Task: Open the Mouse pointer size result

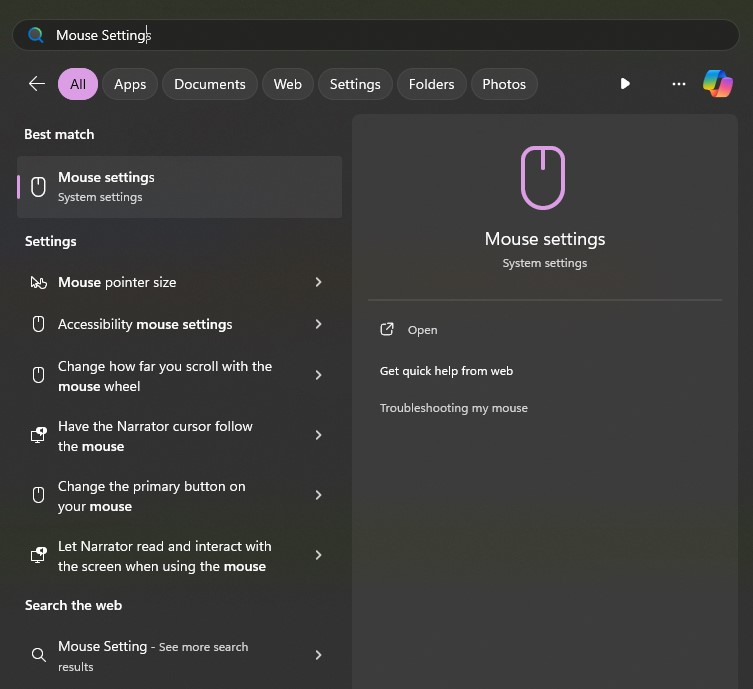Action: click(180, 282)
